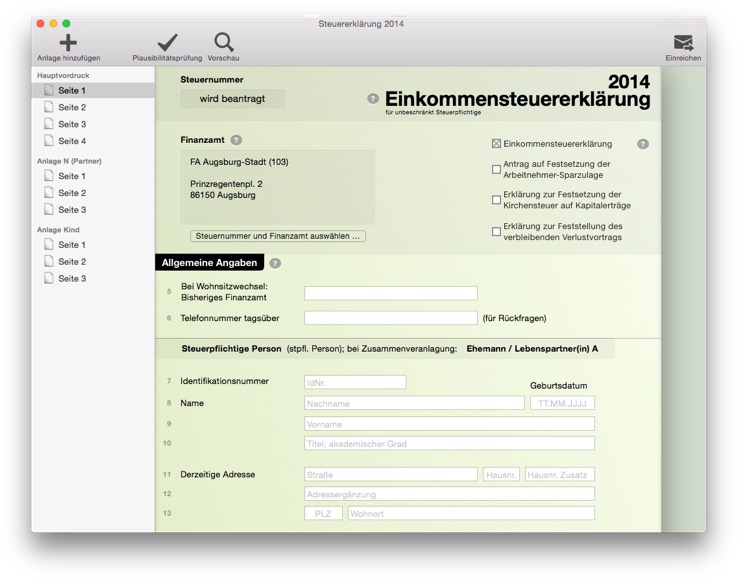Click the Einreichen envelope icon
738x580 pixels.
[x=683, y=43]
